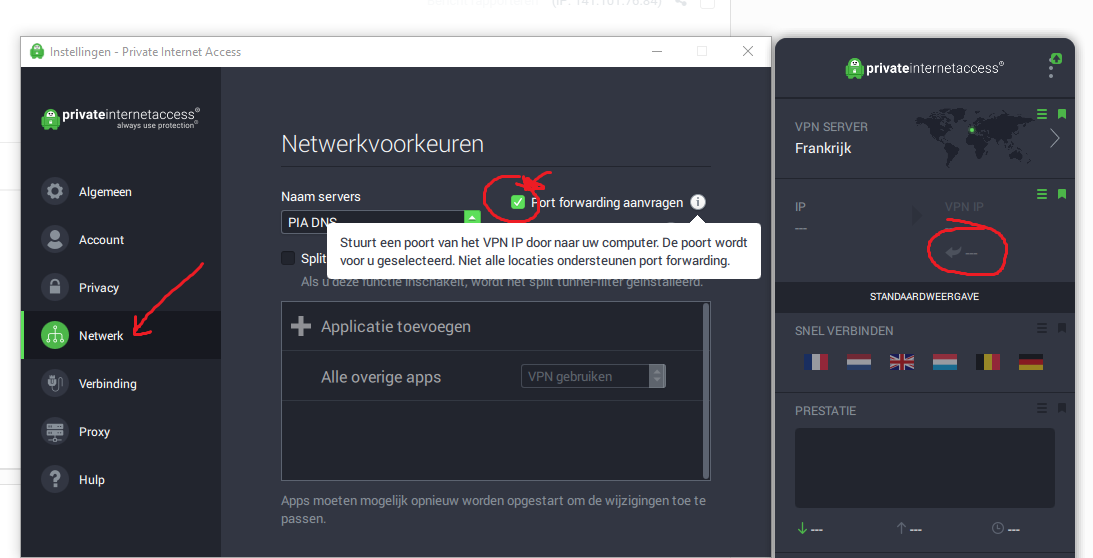Open the Account settings section
The image size is (1093, 558).
121,239
